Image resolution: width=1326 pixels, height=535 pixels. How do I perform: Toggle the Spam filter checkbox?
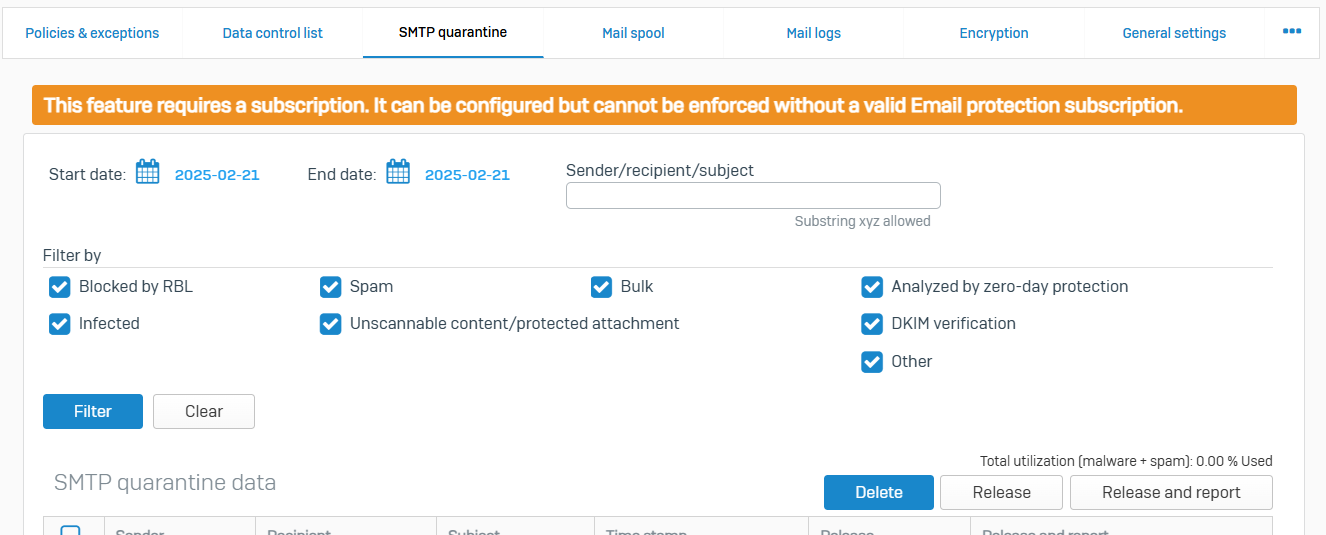click(x=331, y=287)
